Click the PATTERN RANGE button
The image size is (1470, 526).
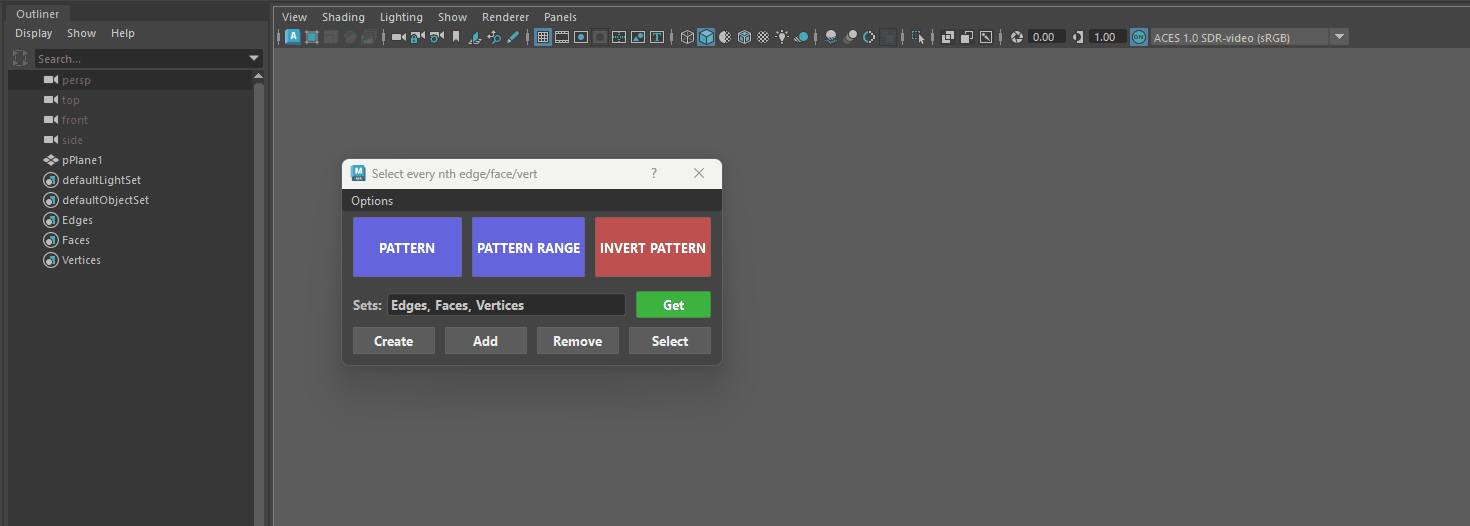click(x=528, y=247)
